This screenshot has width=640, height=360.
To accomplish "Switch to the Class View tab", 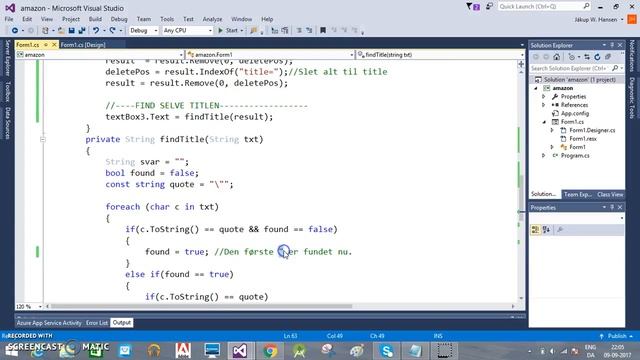I will point(610,194).
